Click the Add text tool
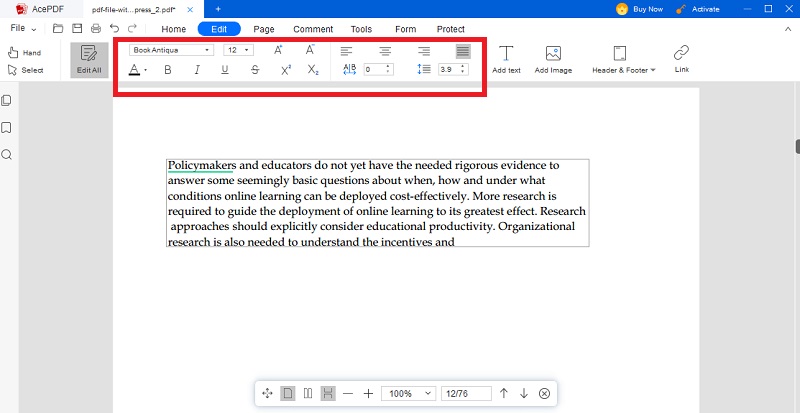800x413 pixels. 506,60
